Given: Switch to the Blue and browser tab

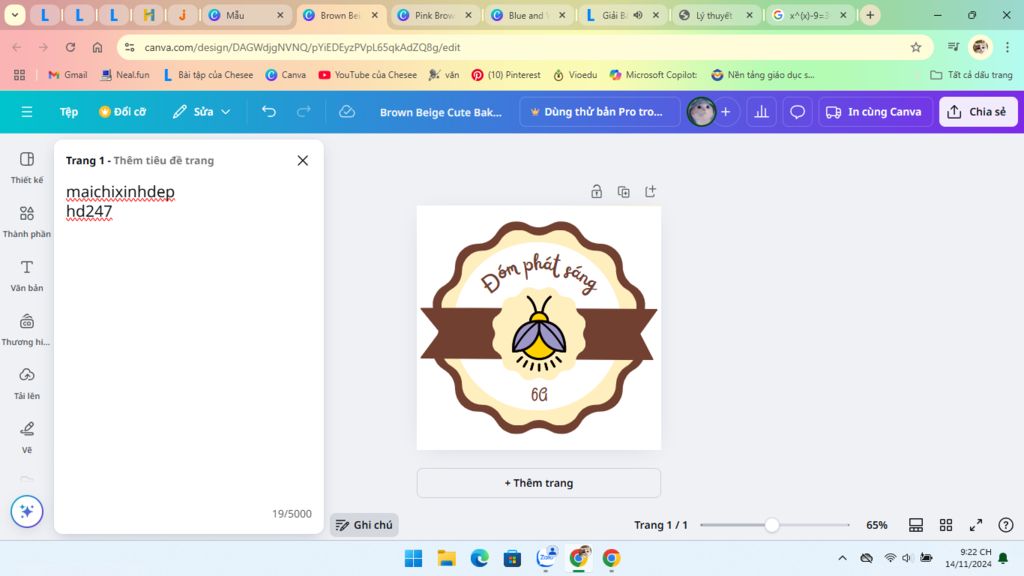Looking at the screenshot, I should tap(528, 15).
